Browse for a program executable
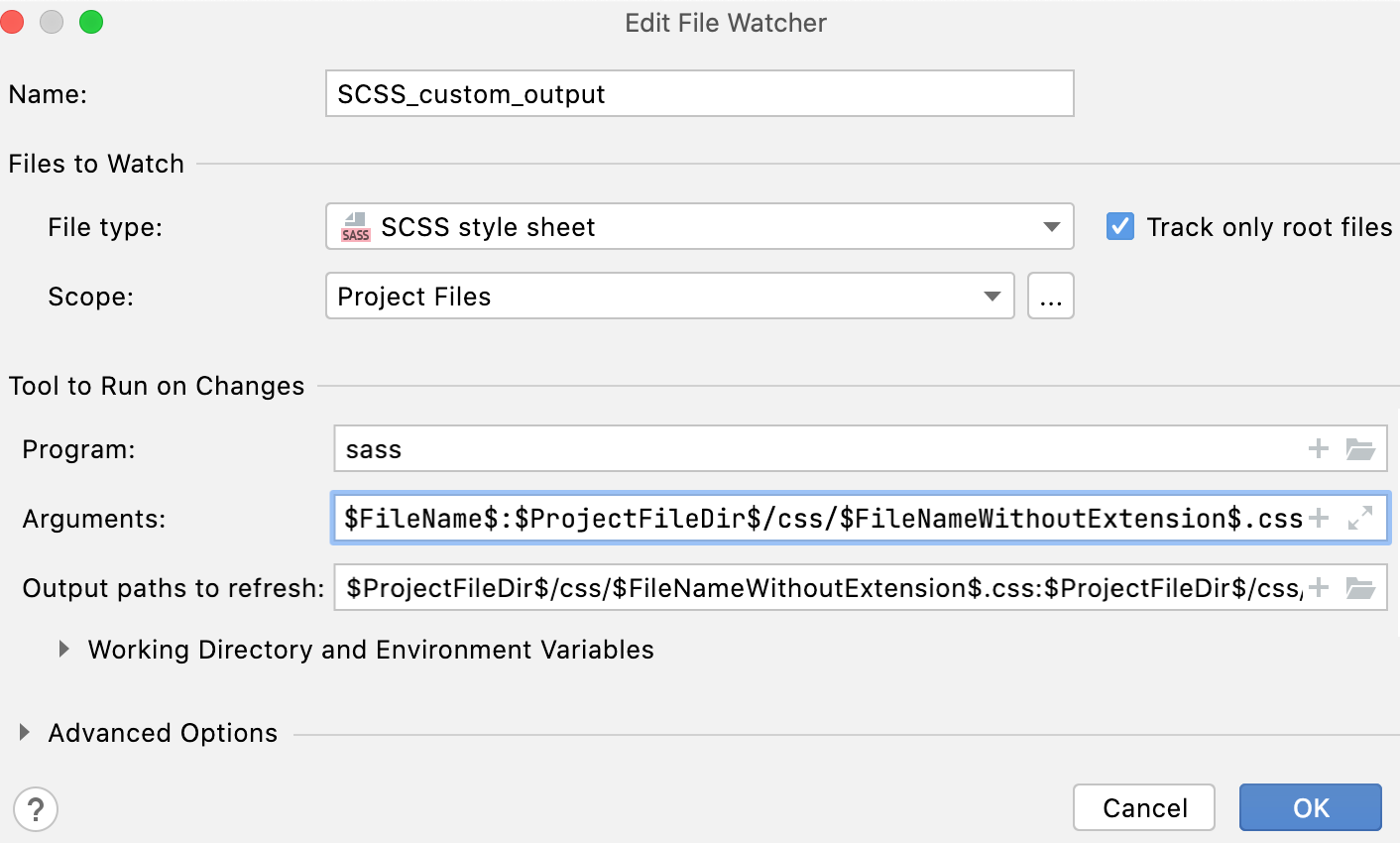Image resolution: width=1400 pixels, height=843 pixels. pyautogui.click(x=1362, y=448)
